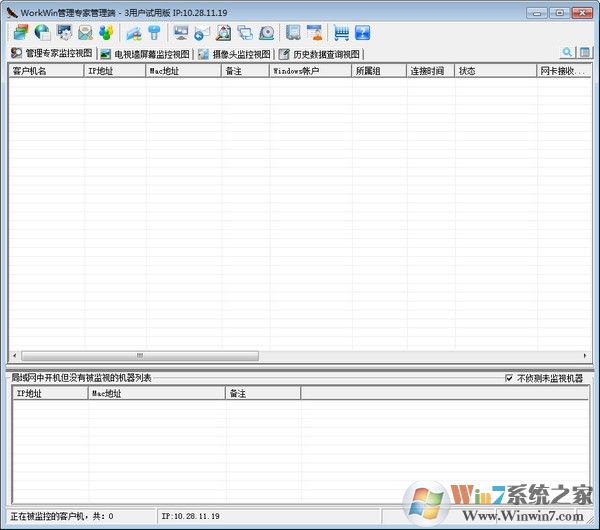600x530 pixels.
Task: Select the 历史数据查询视图 tab
Action: point(320,54)
